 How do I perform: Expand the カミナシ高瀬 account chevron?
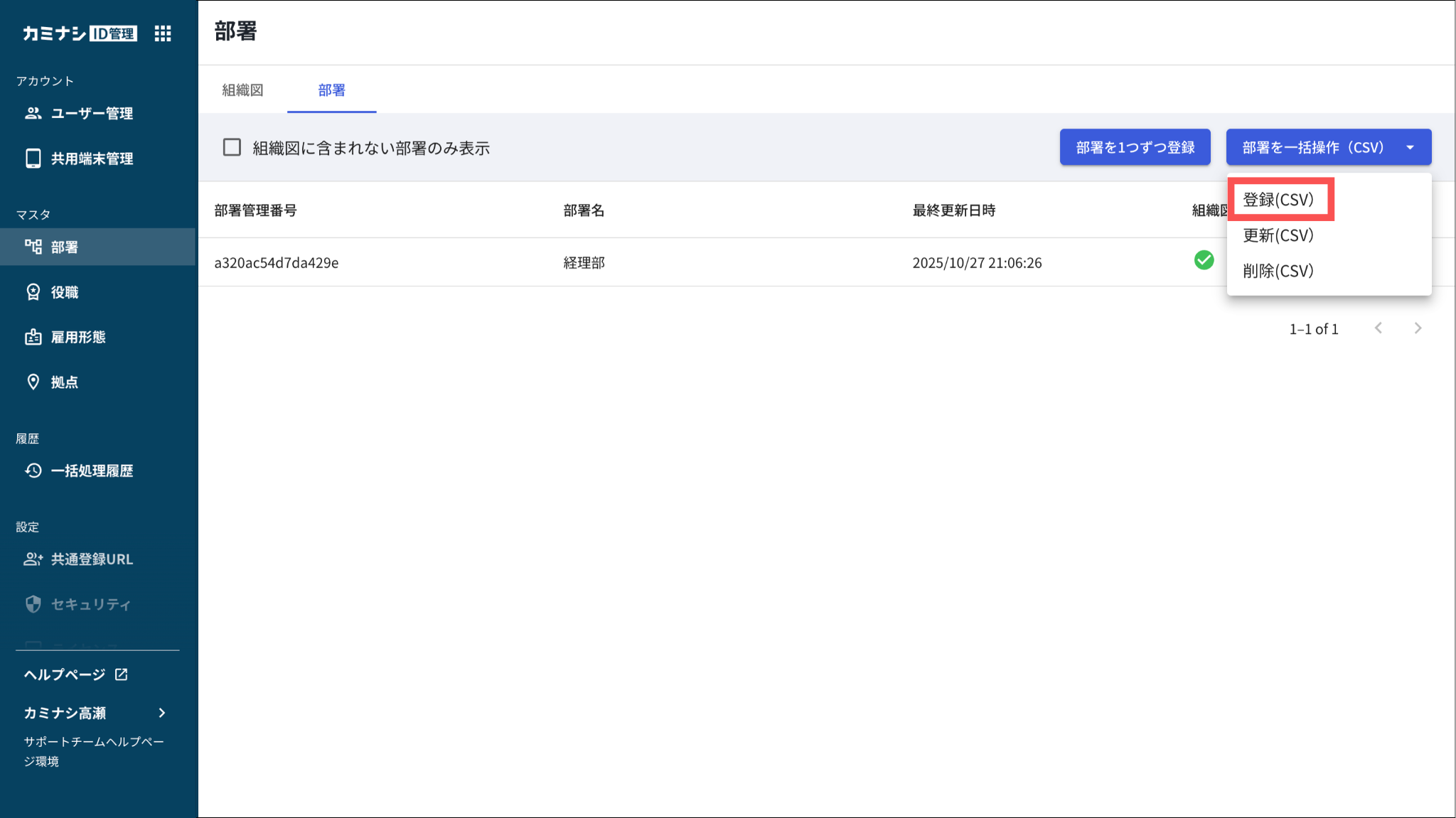pos(162,713)
